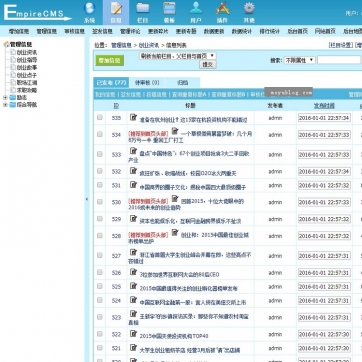362x362 pixels.
Task: Click the red 推荐到首页头部 tag in row 534
Action: [x=148, y=134]
